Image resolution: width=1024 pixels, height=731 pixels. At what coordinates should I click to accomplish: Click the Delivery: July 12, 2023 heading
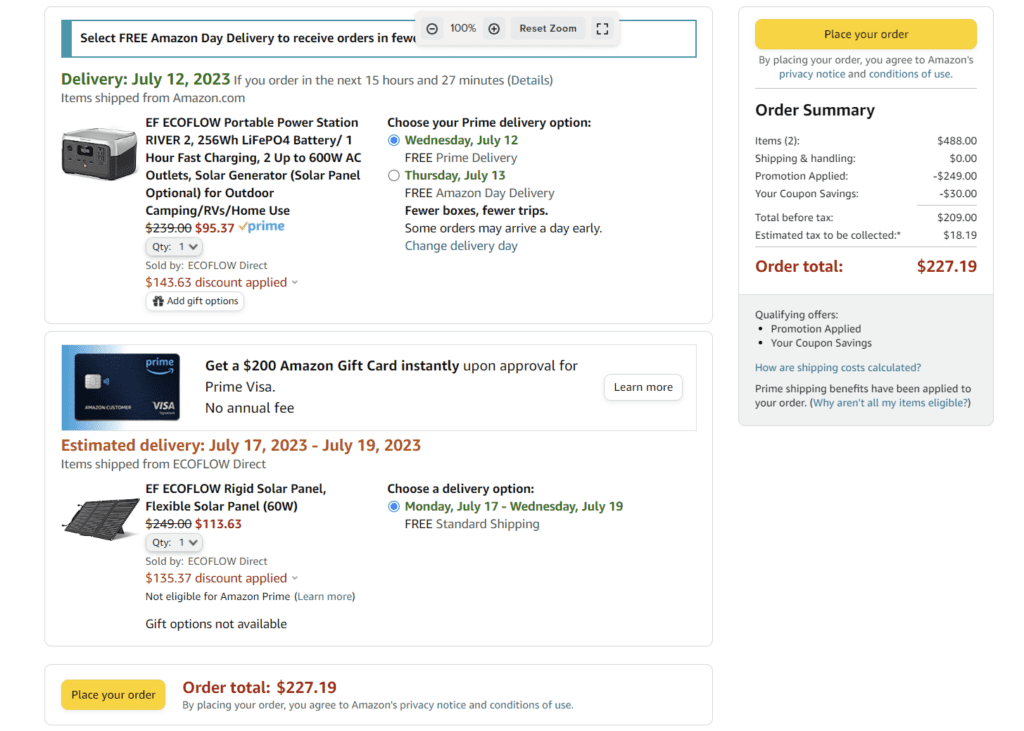click(x=146, y=80)
